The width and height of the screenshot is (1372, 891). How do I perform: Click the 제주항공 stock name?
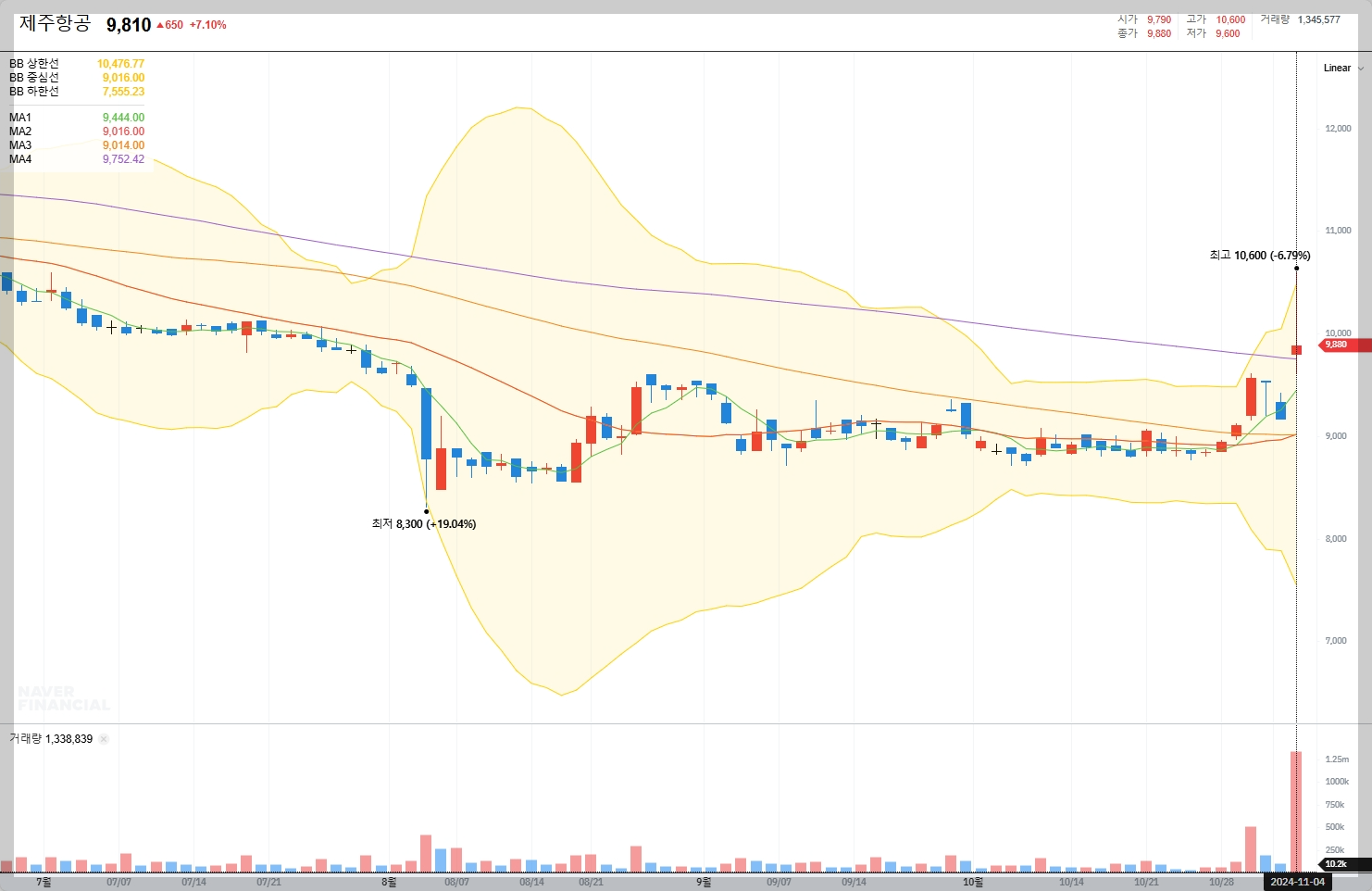56,23
